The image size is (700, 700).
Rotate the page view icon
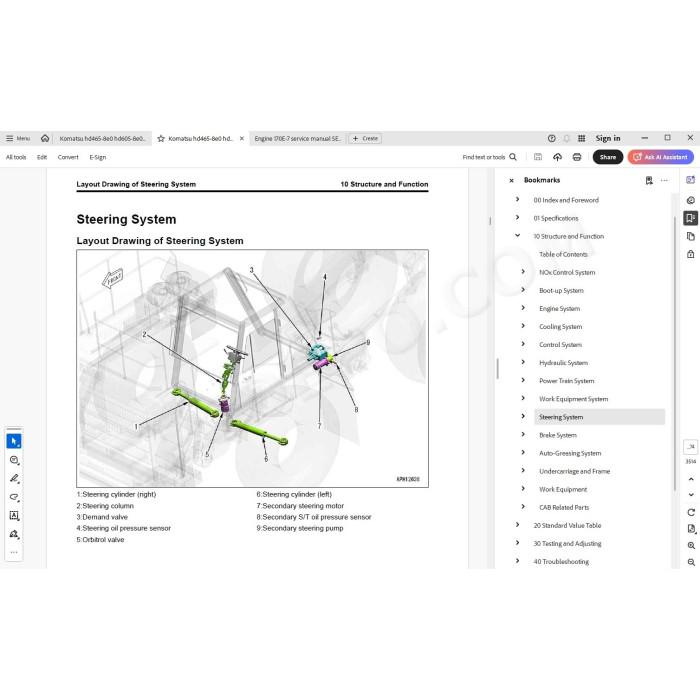(691, 512)
